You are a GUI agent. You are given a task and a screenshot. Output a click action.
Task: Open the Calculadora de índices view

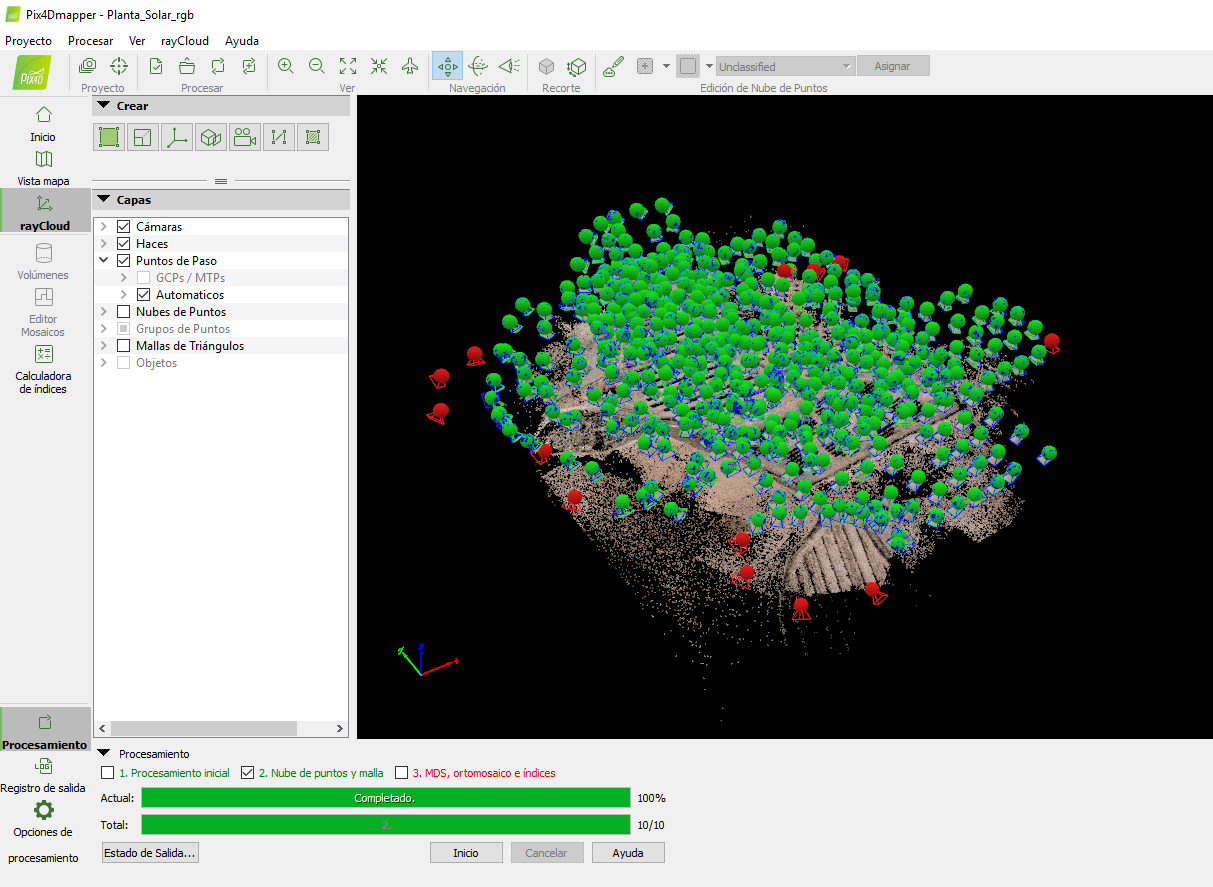click(43, 369)
